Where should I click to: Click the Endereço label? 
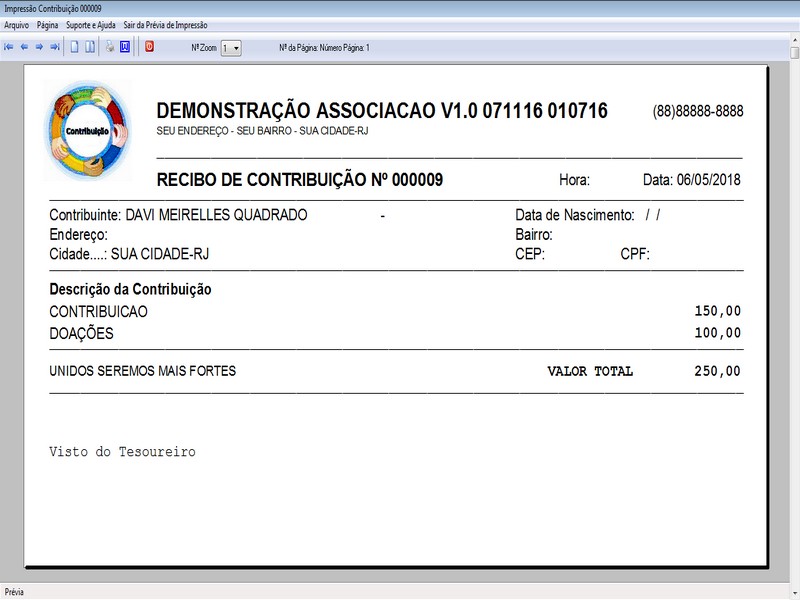[x=79, y=235]
